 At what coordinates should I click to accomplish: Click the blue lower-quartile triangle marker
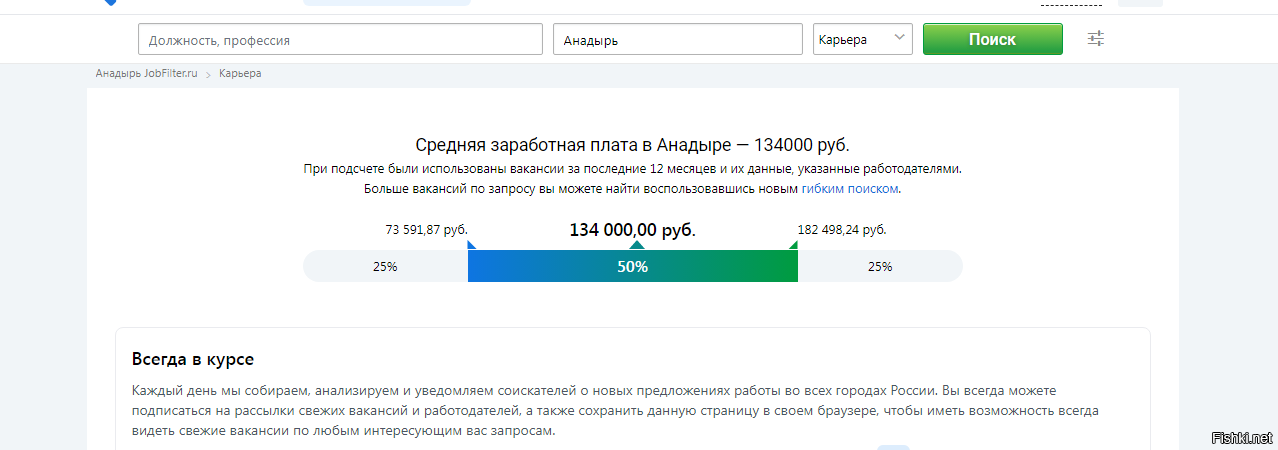click(x=471, y=246)
